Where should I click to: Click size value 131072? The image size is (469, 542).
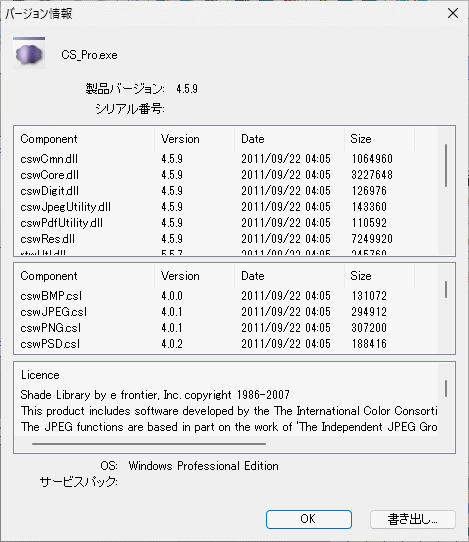pyautogui.click(x=369, y=296)
